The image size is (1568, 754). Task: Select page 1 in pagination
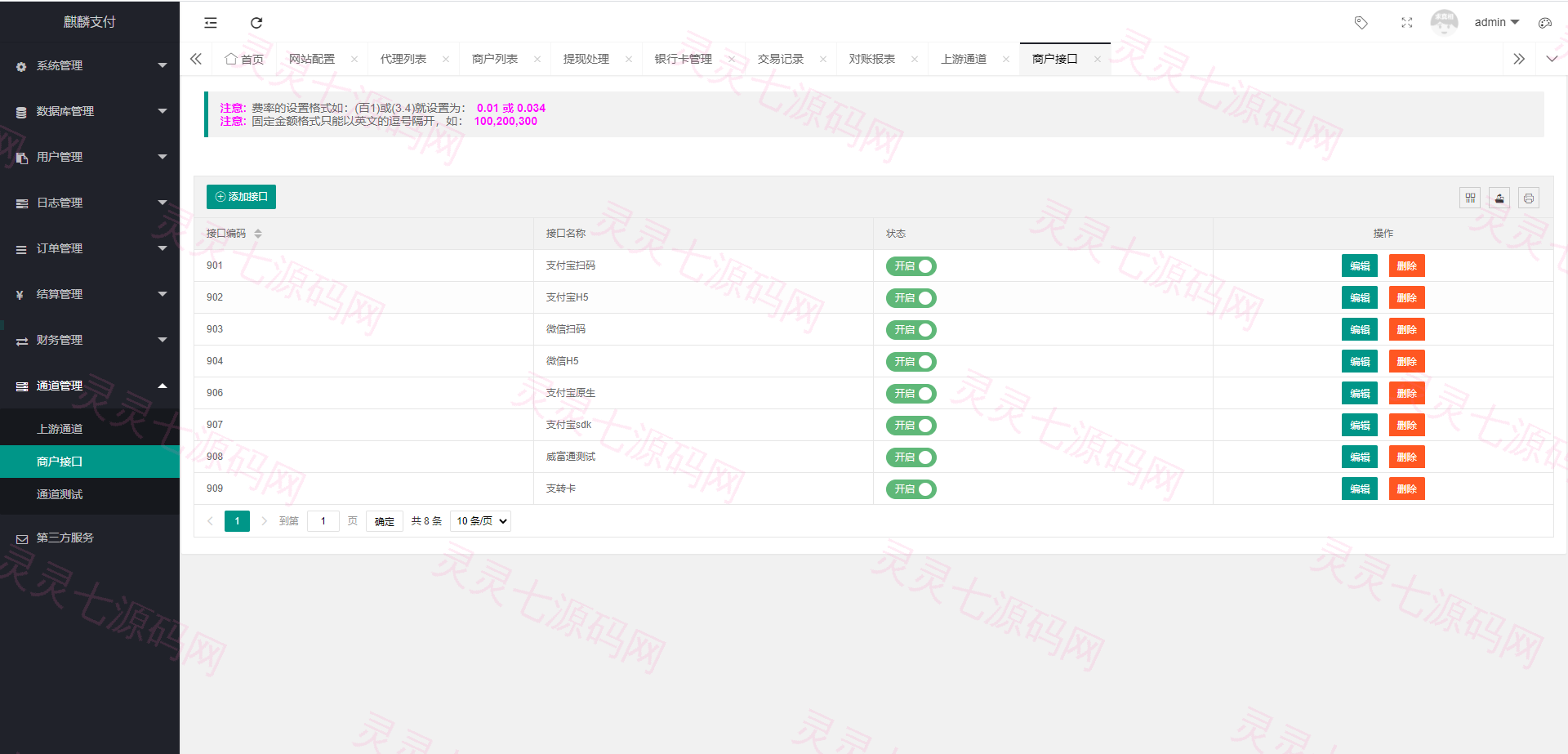click(x=237, y=521)
